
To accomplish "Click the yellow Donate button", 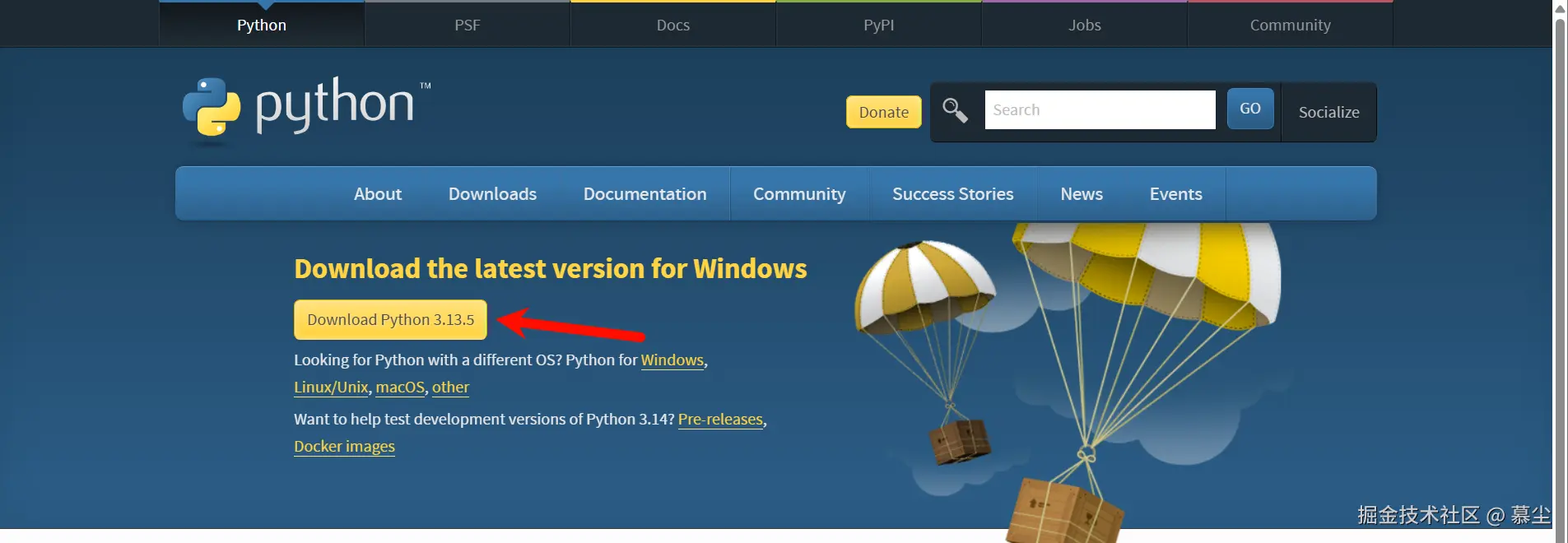I will click(x=884, y=112).
